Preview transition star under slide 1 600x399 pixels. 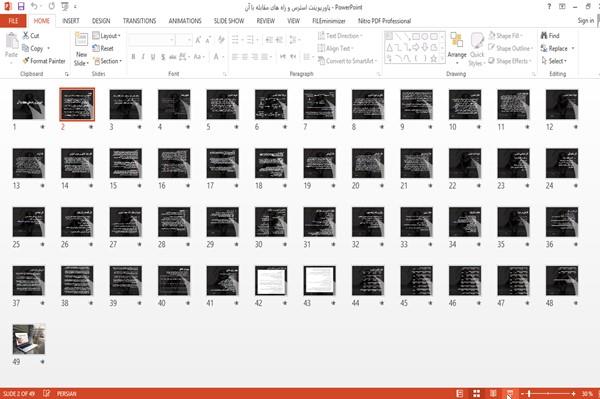click(42, 127)
